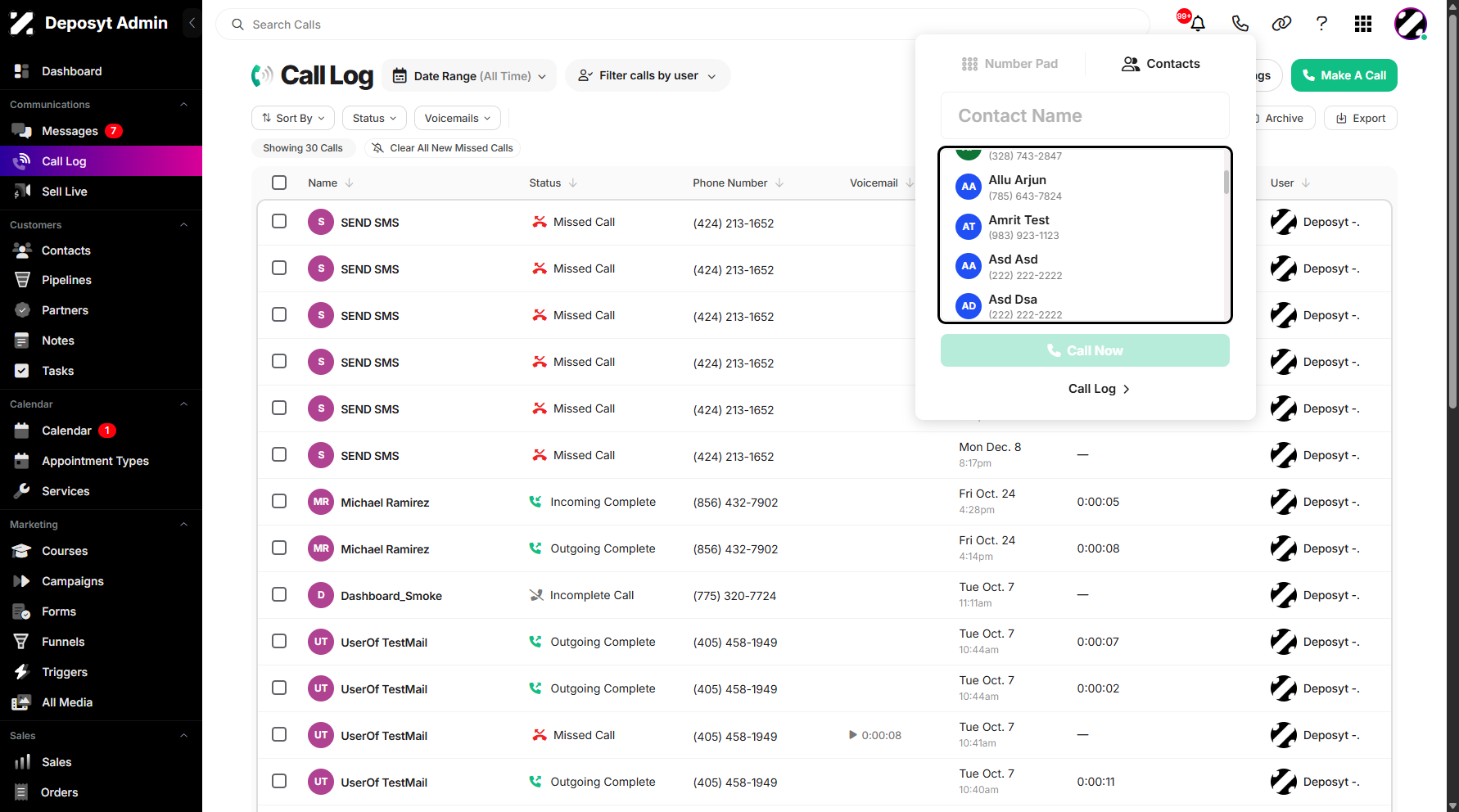Check the UserOf TestMail Missed Call row
The height and width of the screenshot is (812, 1459).
click(x=279, y=734)
